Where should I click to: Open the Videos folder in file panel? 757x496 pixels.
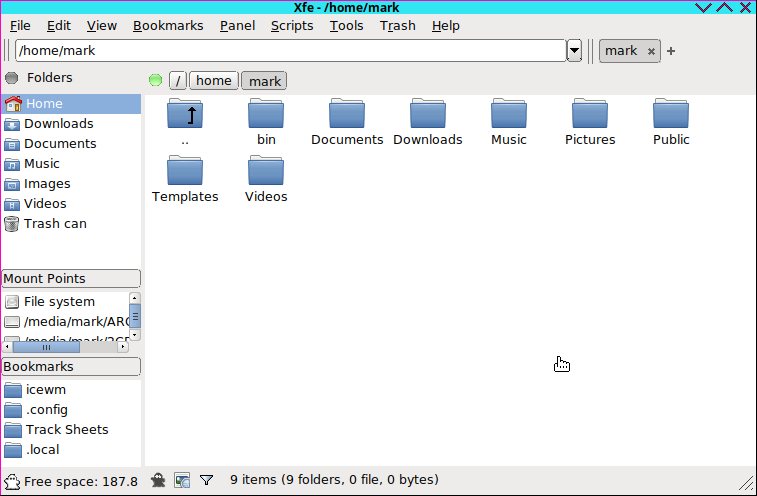pyautogui.click(x=266, y=171)
